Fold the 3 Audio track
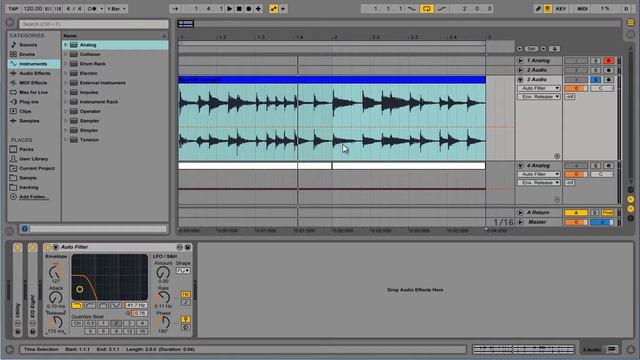Image resolution: width=640 pixels, height=360 pixels. coord(520,80)
